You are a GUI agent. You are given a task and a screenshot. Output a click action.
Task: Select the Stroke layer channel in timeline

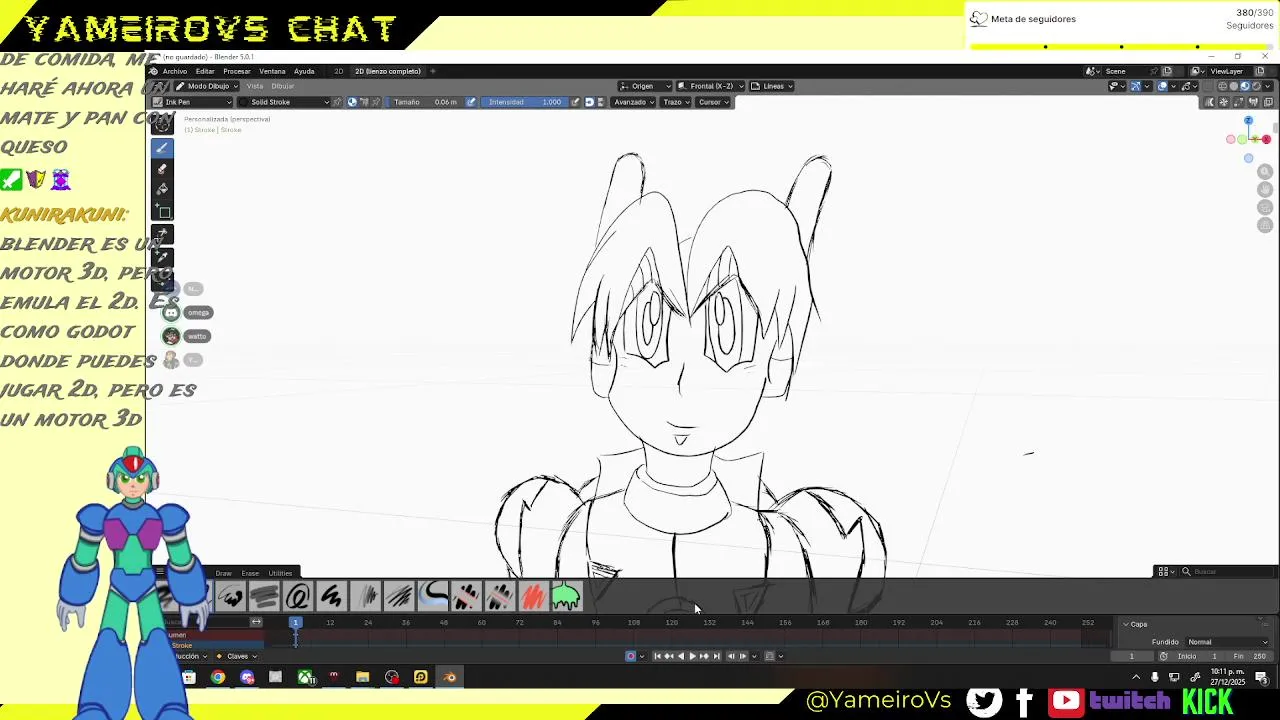tap(183, 646)
